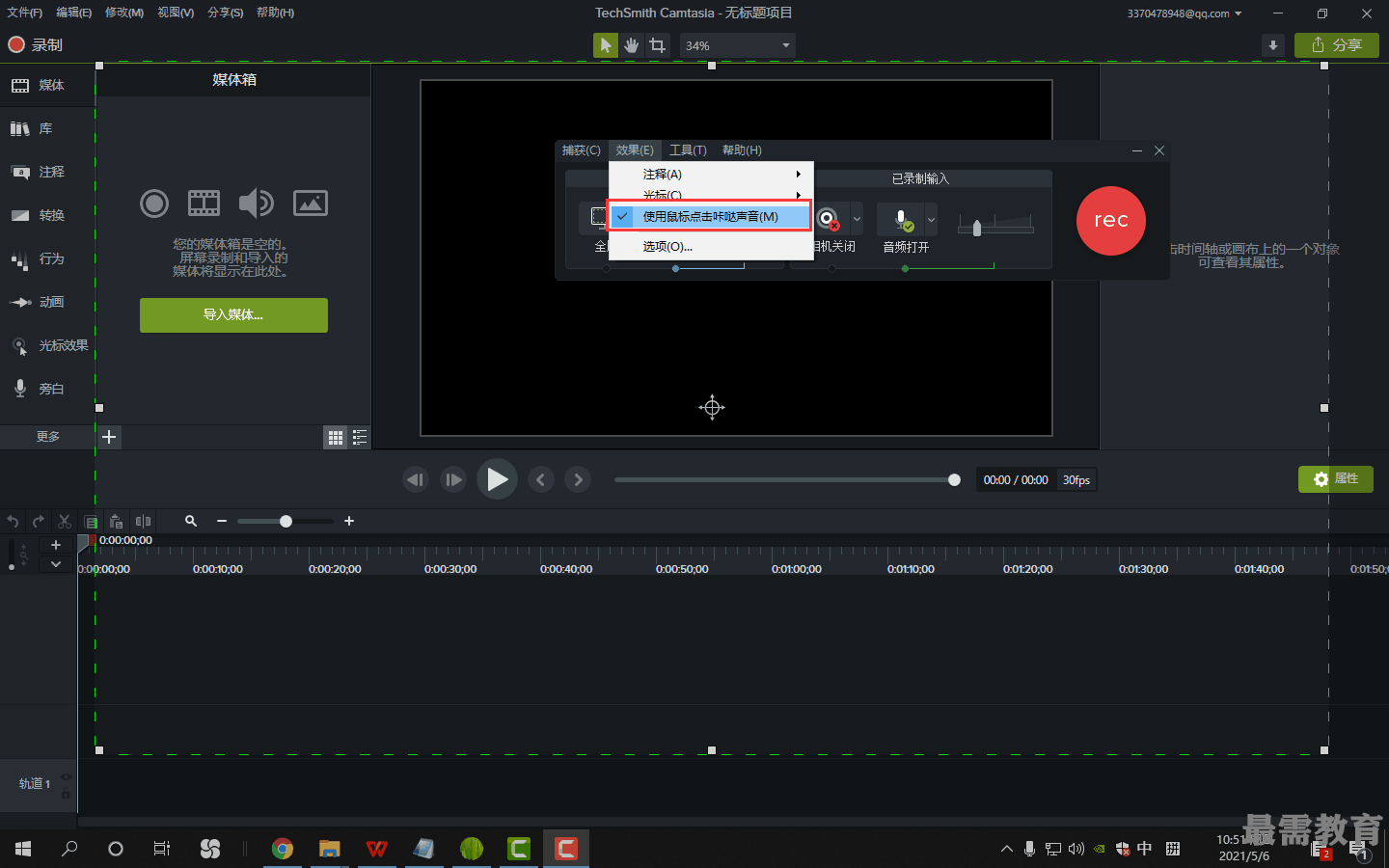Open the 编辑(E) menu
1389x868 pixels.
(x=74, y=13)
